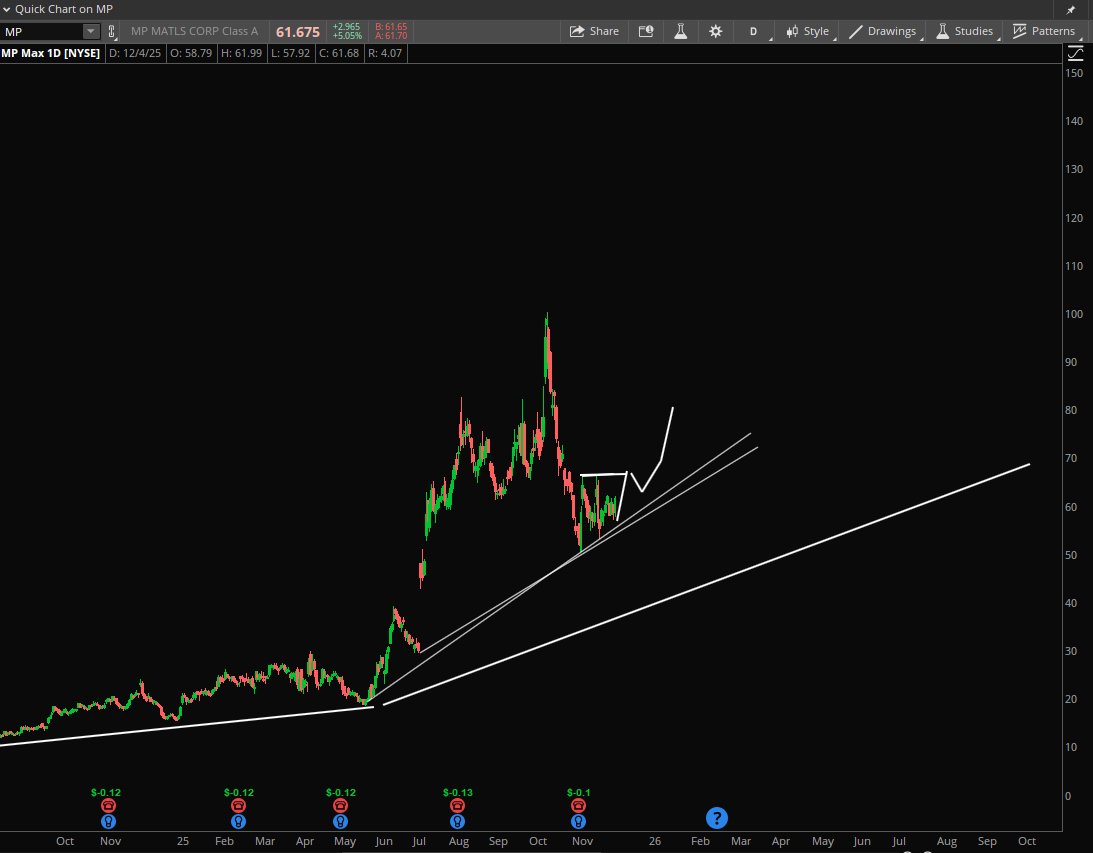Click the blue lightbulb icon above May

340,822
